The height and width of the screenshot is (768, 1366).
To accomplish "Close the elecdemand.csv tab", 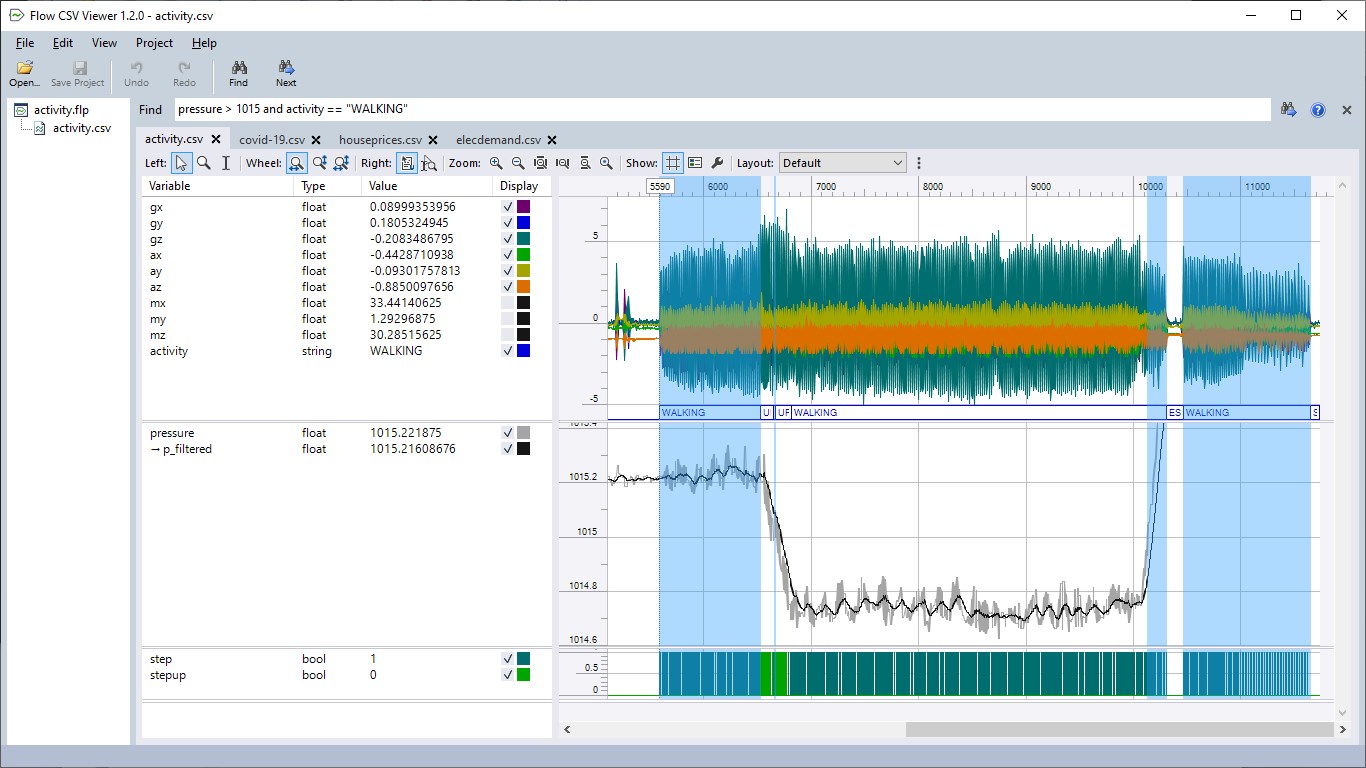I will coord(552,140).
